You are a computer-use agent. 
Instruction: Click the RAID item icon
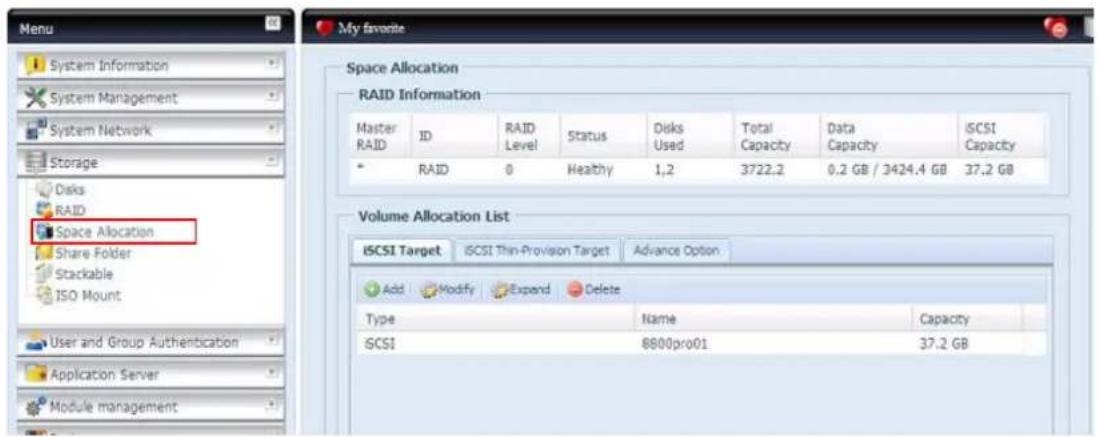(x=43, y=210)
